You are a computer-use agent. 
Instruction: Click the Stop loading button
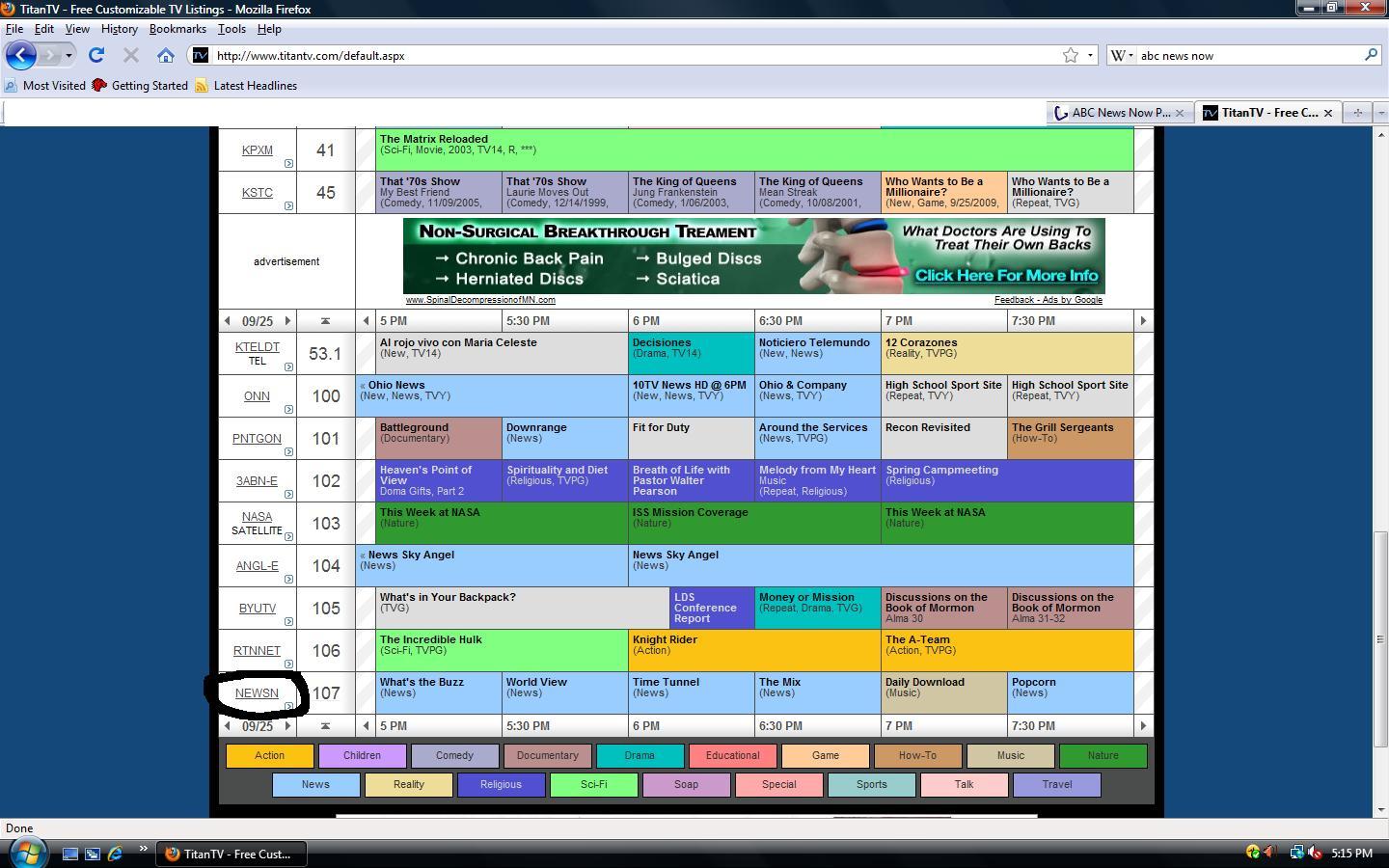tap(131, 55)
